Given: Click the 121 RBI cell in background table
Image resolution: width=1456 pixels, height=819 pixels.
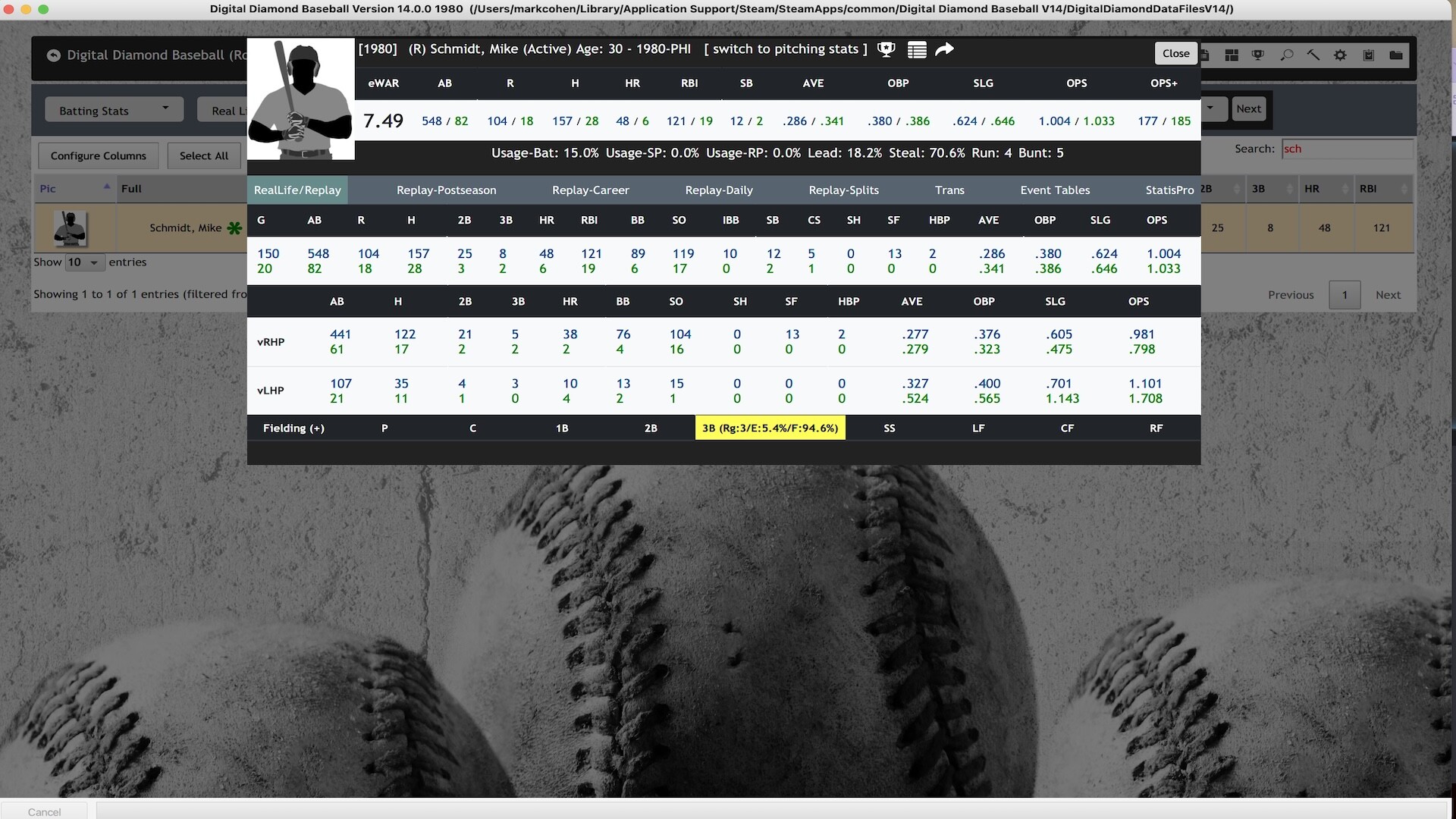Looking at the screenshot, I should [1381, 228].
